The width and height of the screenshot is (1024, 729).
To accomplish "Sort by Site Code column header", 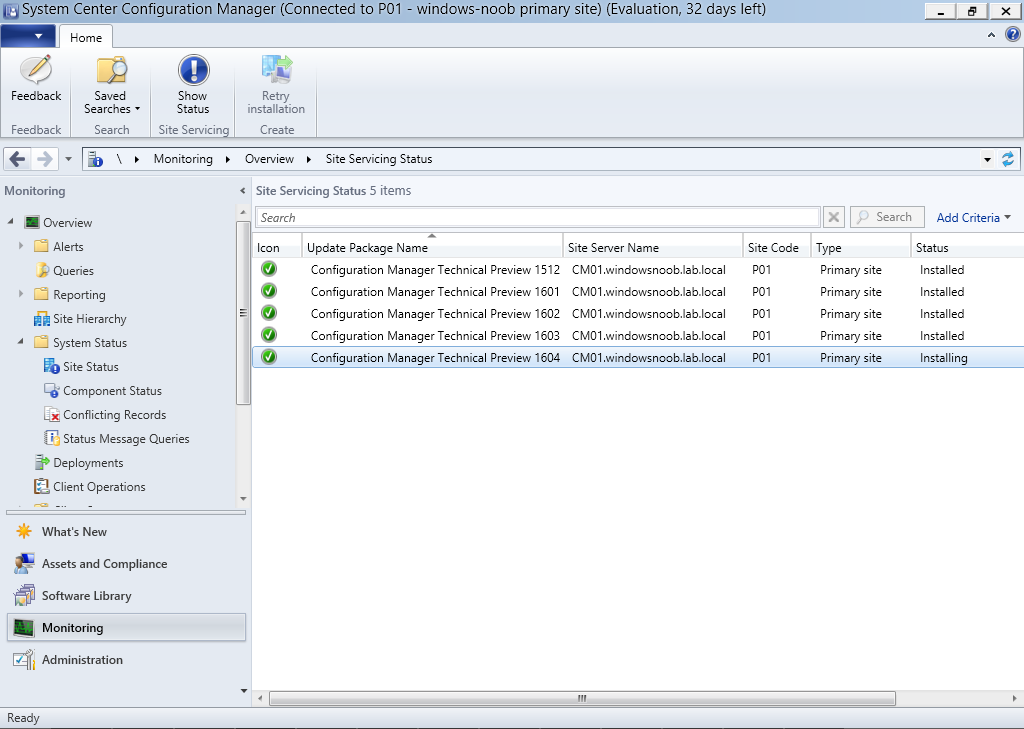I will click(776, 248).
